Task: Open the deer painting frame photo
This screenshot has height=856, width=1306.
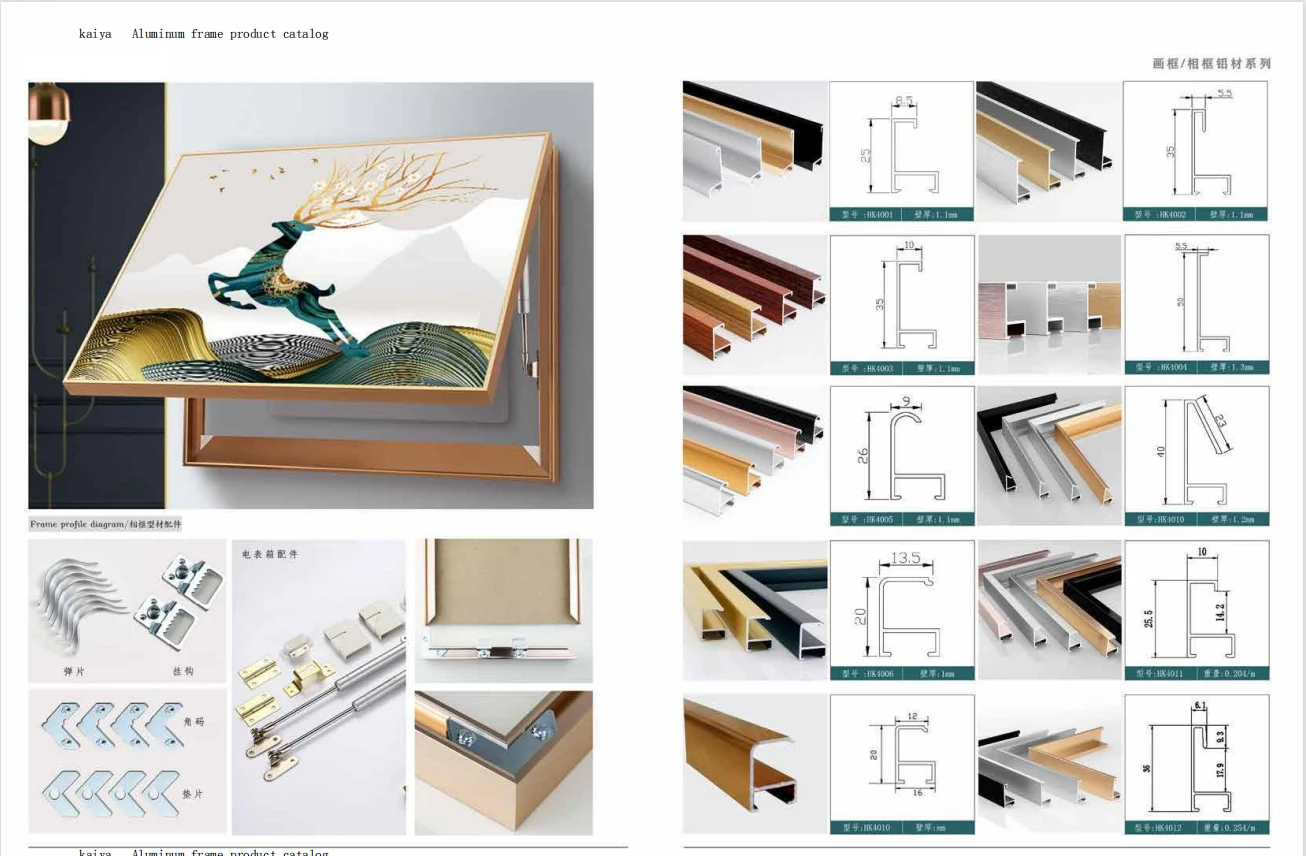Action: 311,295
